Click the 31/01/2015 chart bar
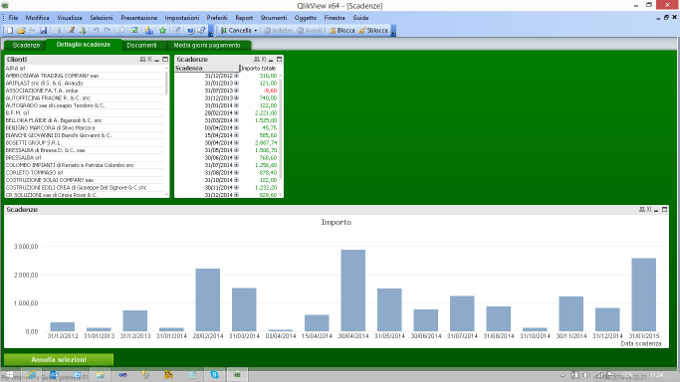Image resolution: width=680 pixels, height=382 pixels. [x=644, y=295]
